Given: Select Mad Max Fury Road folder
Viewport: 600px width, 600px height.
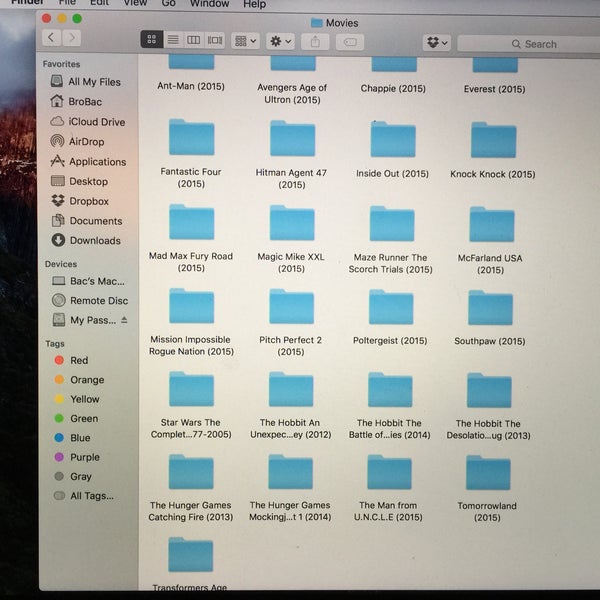Looking at the screenshot, I should [x=191, y=222].
